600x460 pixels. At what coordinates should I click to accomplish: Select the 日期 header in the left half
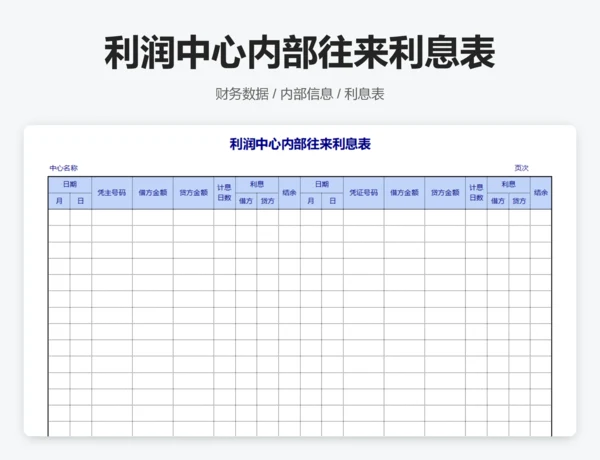(70, 184)
